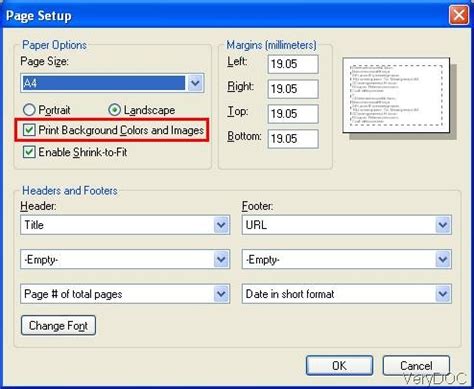This screenshot has height=389, width=474.
Task: Click the Right margin field
Action: click(293, 89)
